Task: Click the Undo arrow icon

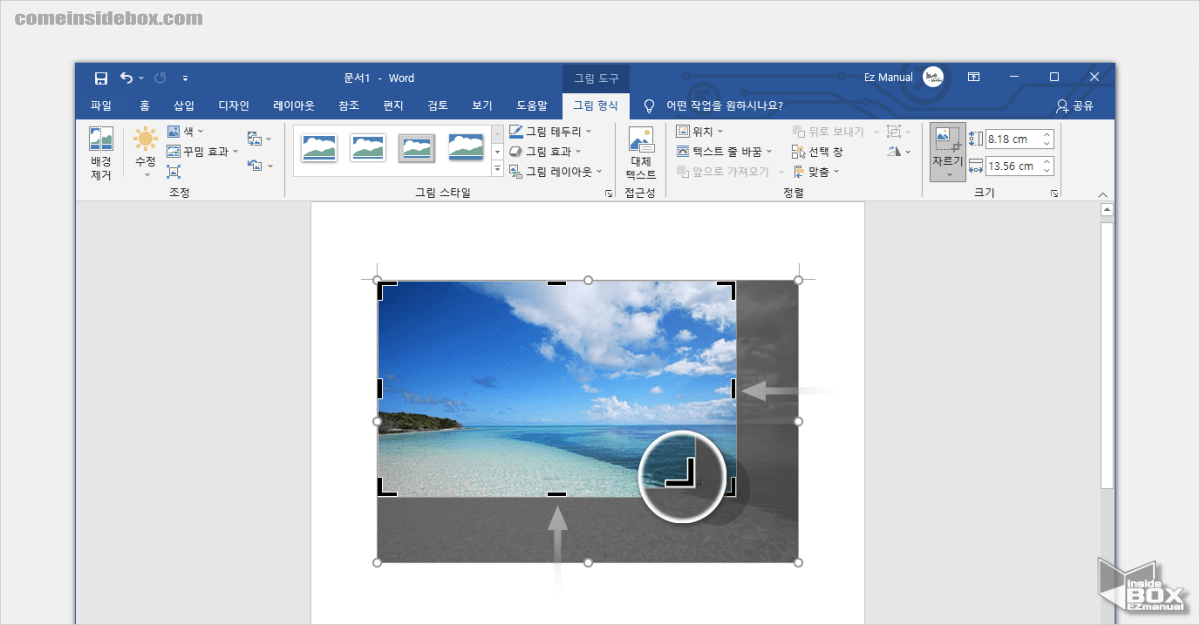Action: click(126, 78)
